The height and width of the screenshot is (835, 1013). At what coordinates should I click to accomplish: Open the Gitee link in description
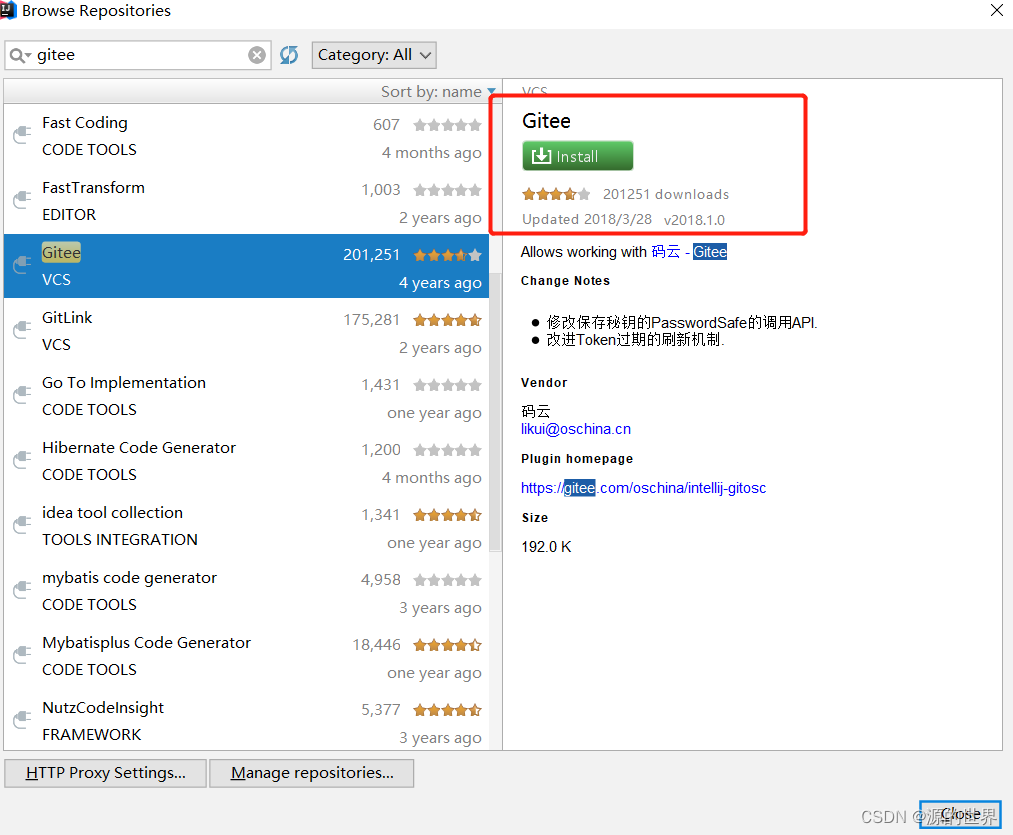pos(709,252)
